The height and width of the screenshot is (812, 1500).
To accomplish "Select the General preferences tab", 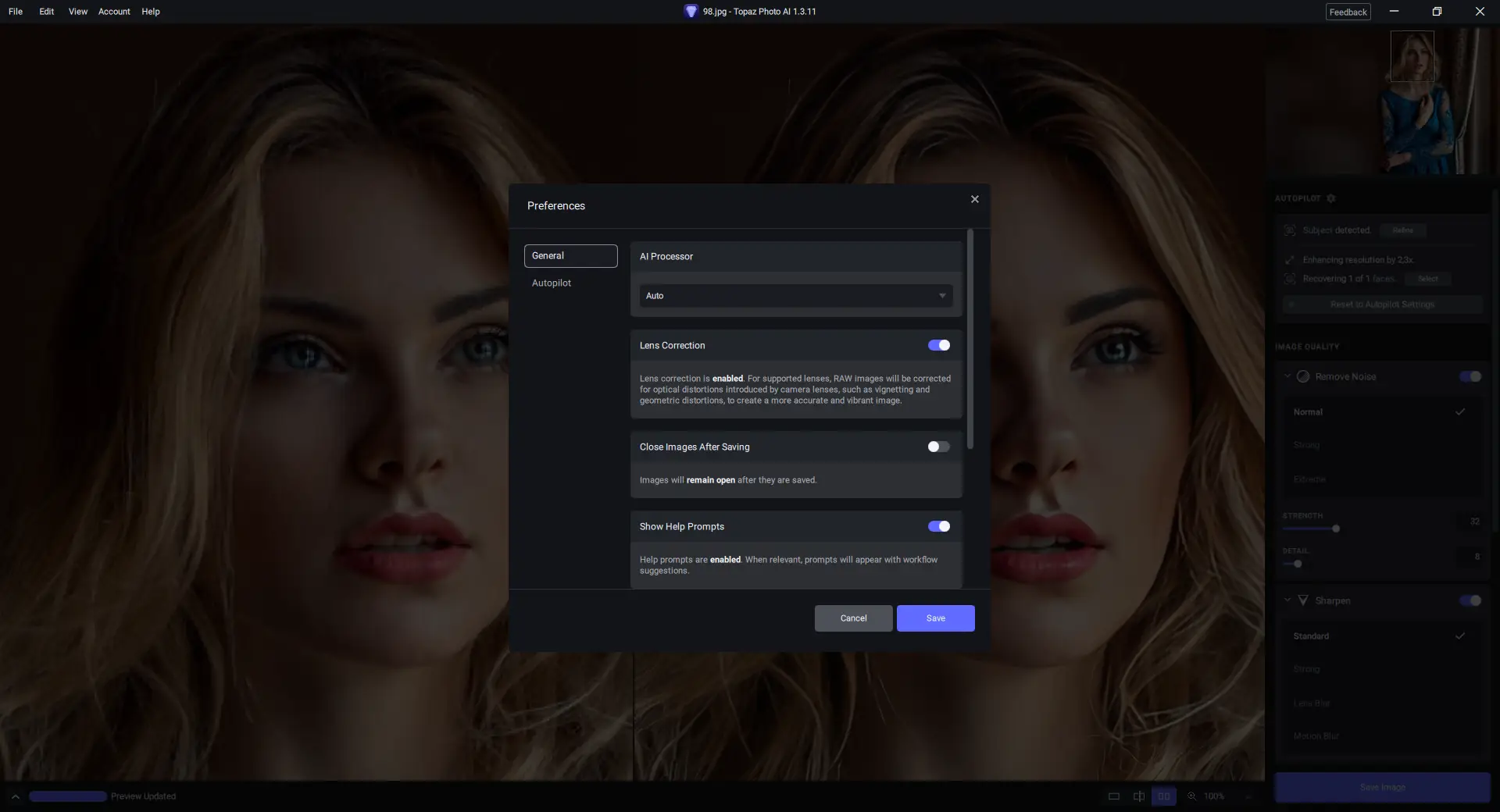I will point(570,256).
